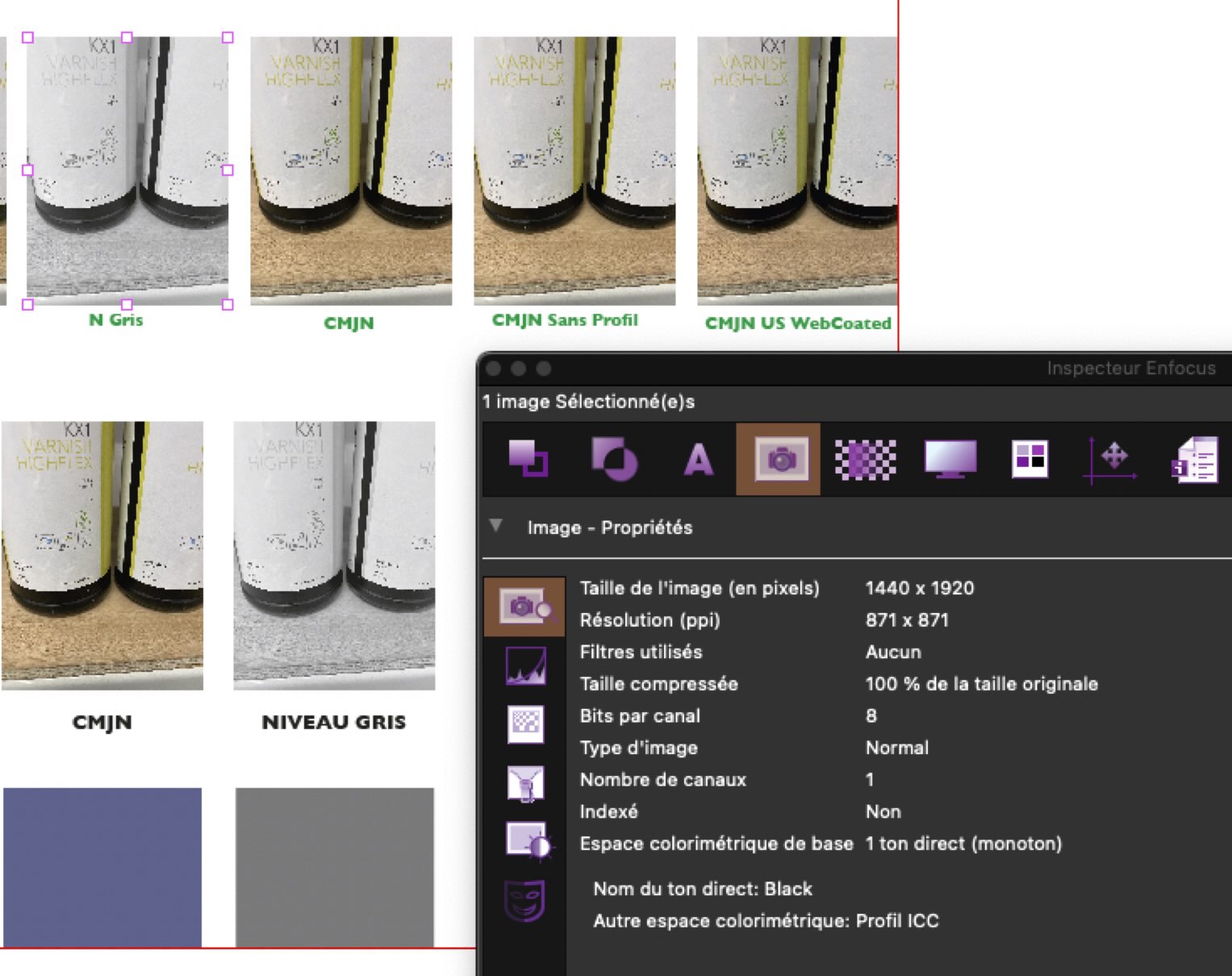
Task: Click the 1 image Sélectionné(e)s status text
Action: click(x=588, y=402)
